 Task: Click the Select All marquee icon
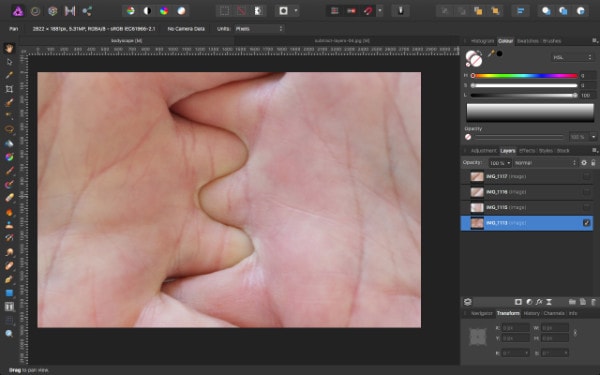coord(224,11)
